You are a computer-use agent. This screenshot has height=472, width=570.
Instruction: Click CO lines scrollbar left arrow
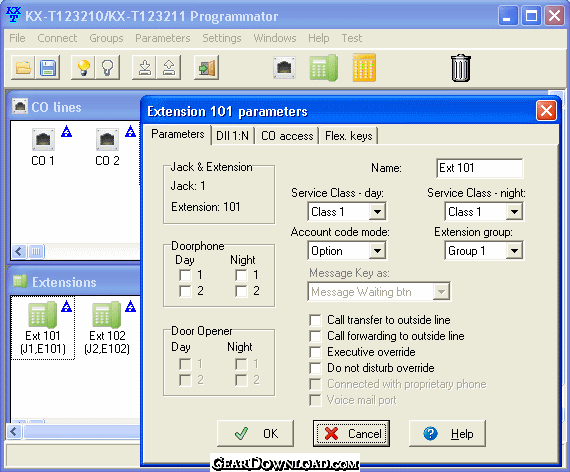[19, 251]
